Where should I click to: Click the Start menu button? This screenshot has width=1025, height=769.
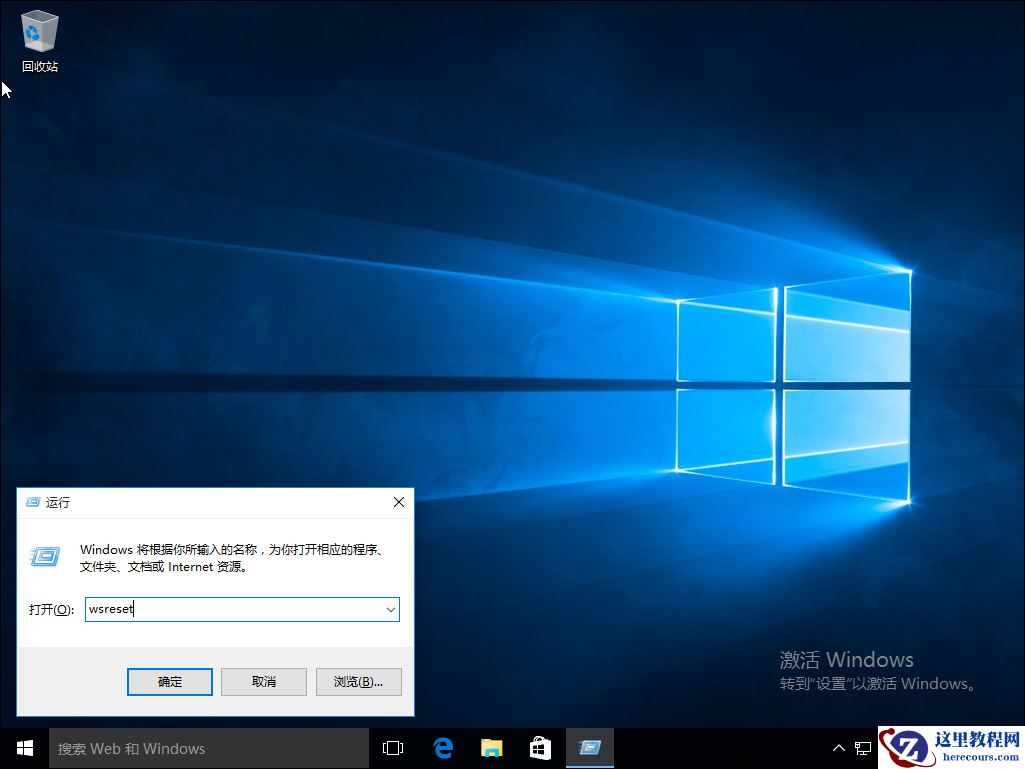coord(23,748)
